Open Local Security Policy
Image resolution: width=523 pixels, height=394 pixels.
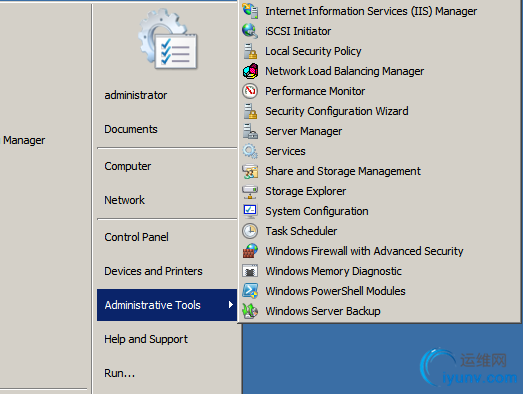313,51
